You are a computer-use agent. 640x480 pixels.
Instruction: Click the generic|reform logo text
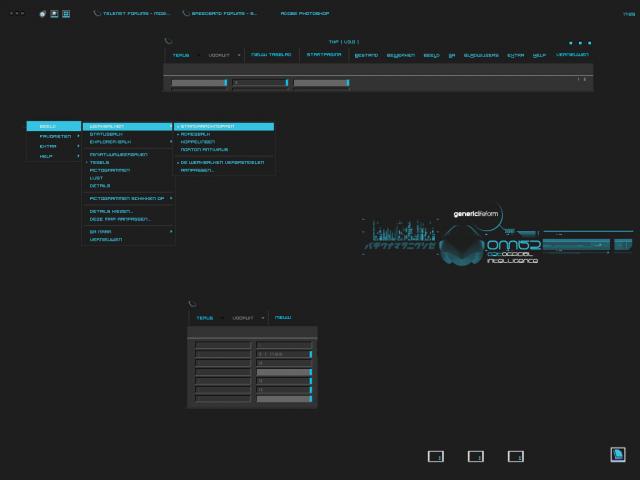coord(476,214)
